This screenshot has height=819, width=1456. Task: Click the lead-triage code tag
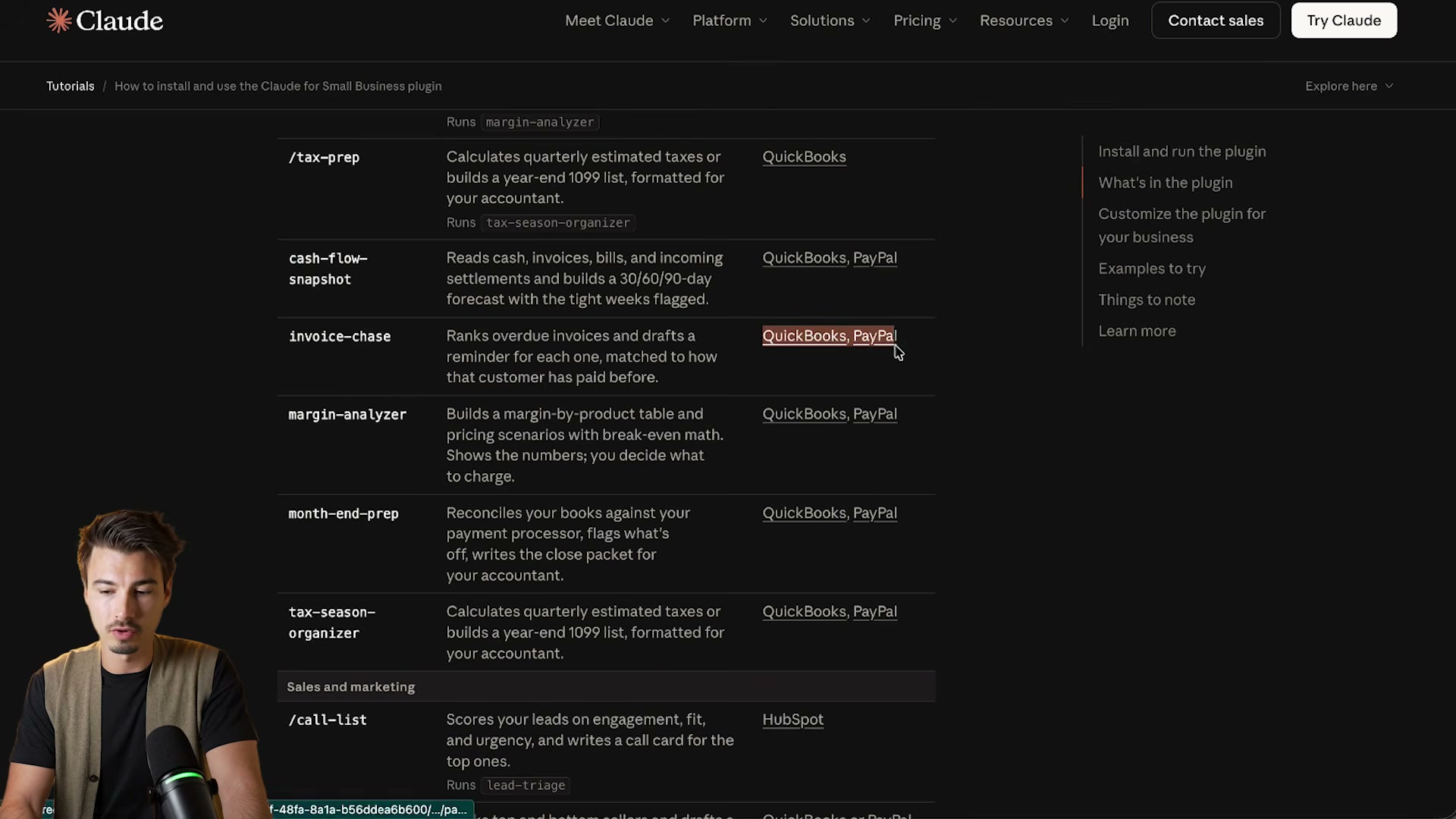click(x=526, y=785)
